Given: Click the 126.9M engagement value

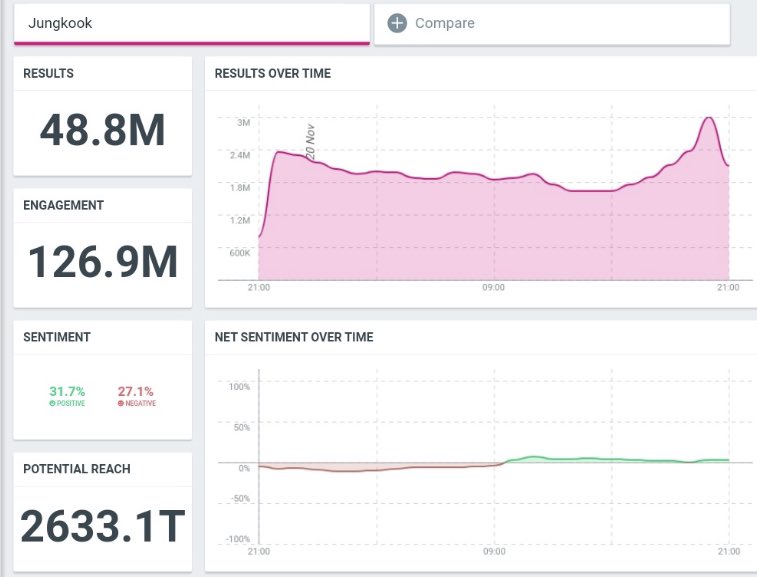Looking at the screenshot, I should coord(103,262).
